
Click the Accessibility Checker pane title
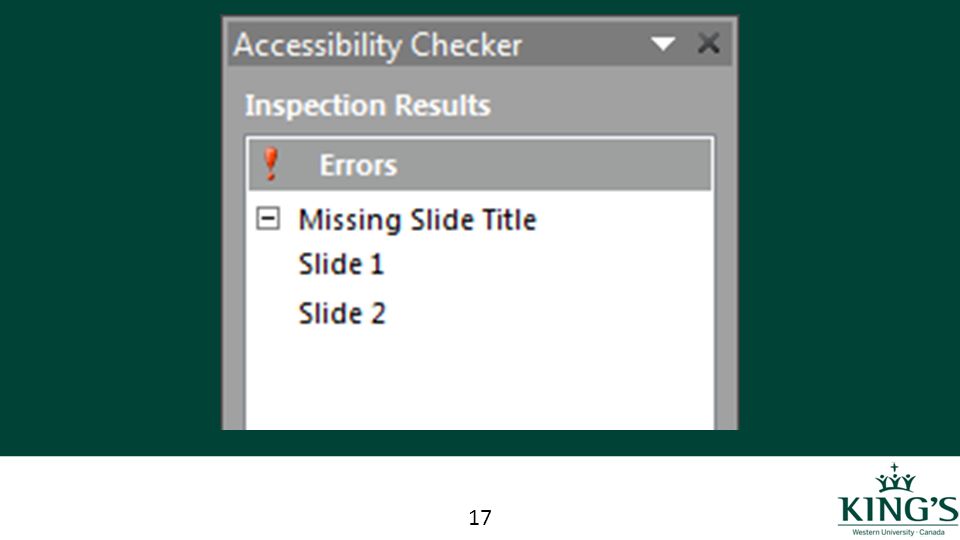point(377,45)
